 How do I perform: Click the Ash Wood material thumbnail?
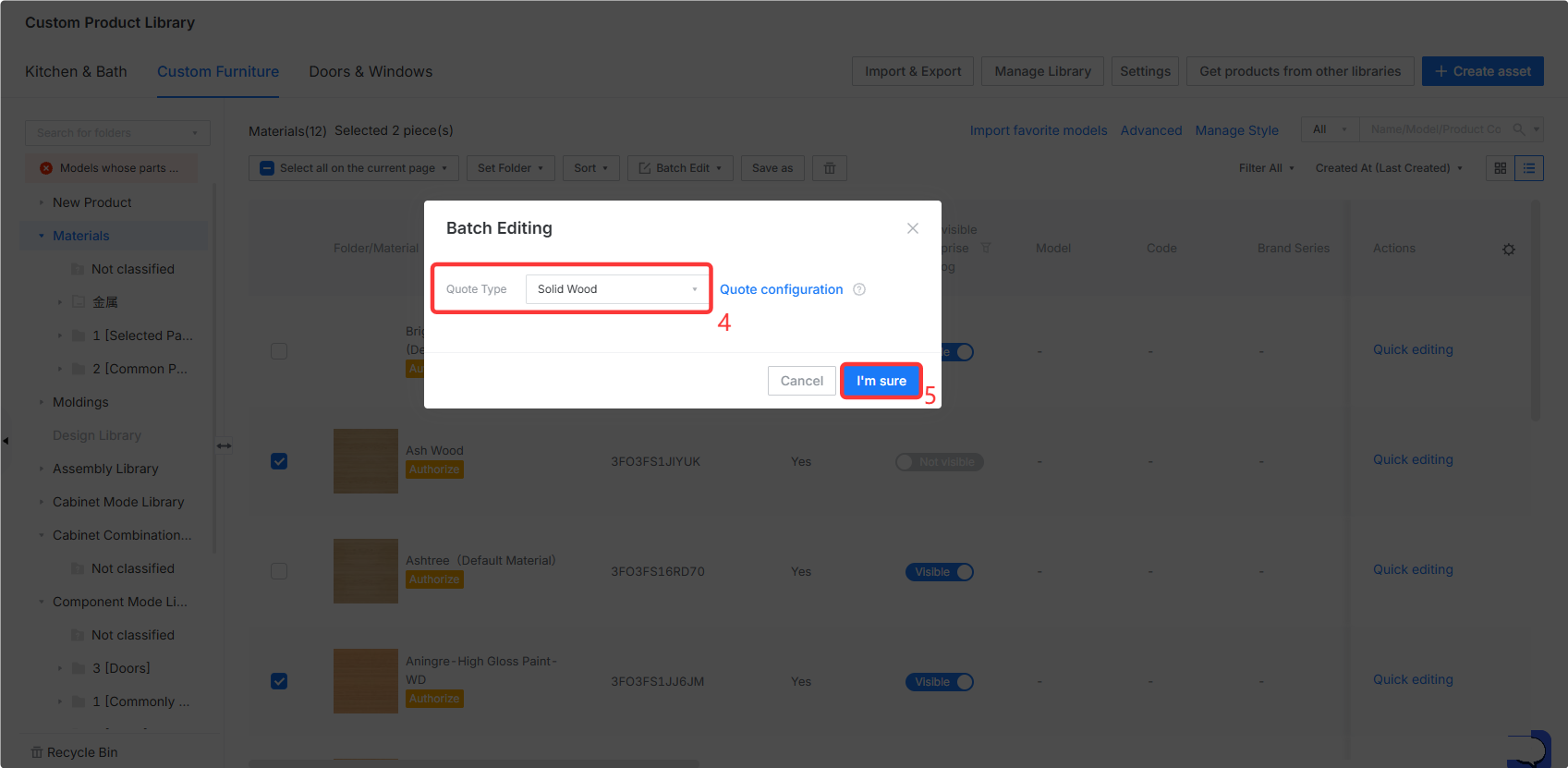[x=366, y=461]
